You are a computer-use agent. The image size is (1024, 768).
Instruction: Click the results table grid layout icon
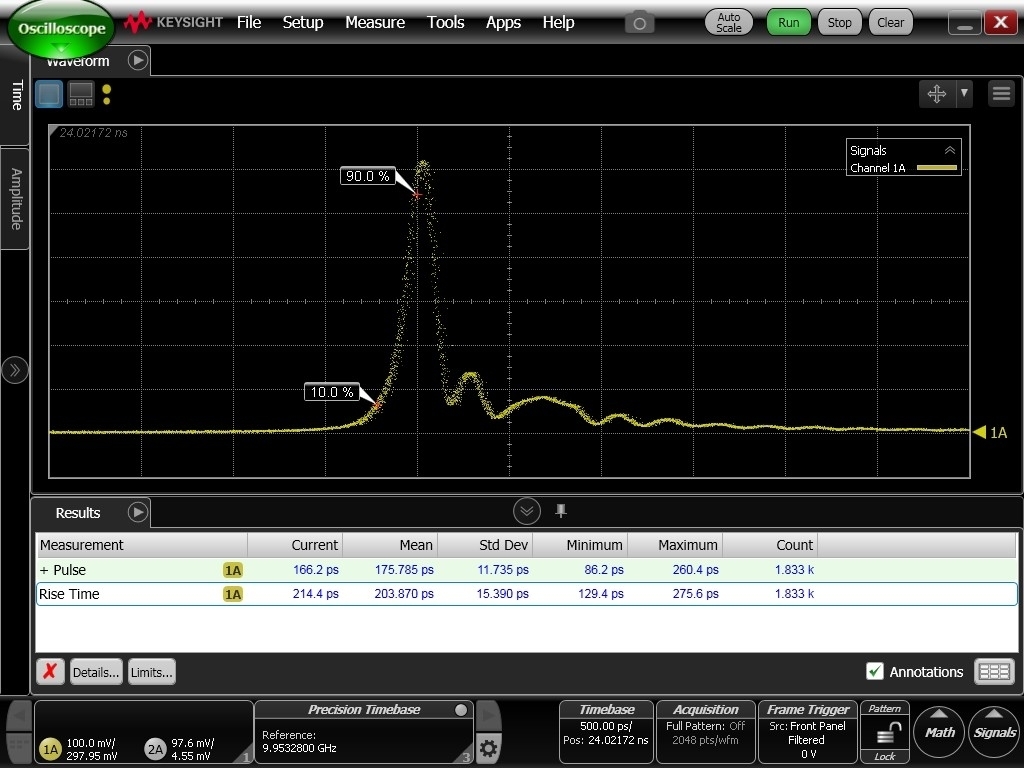[x=994, y=672]
